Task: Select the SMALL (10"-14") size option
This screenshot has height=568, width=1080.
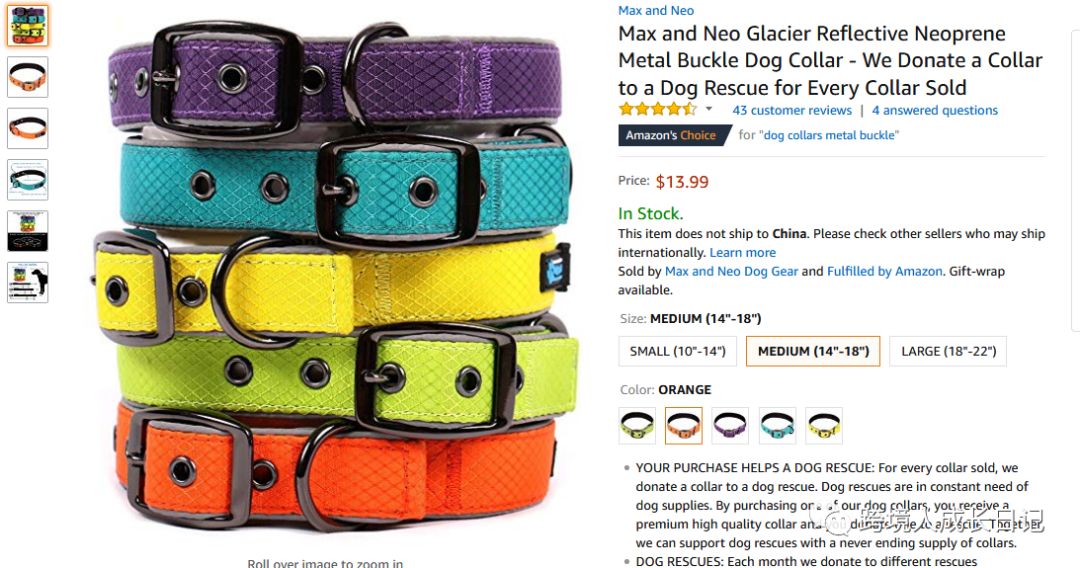Action: (678, 351)
